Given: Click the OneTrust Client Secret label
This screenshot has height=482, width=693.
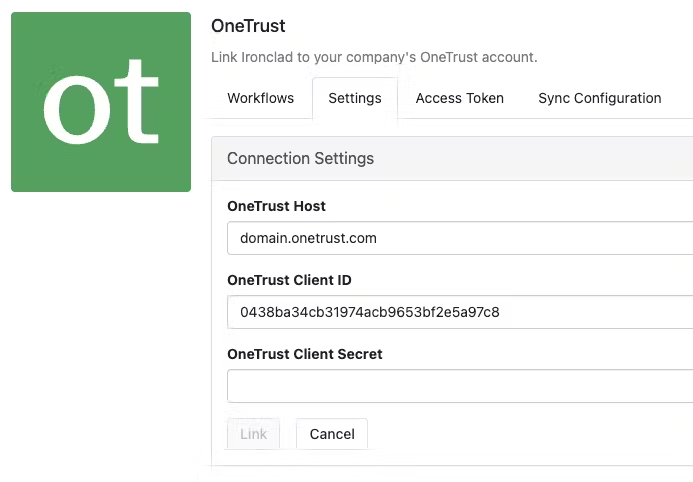Looking at the screenshot, I should point(305,354).
